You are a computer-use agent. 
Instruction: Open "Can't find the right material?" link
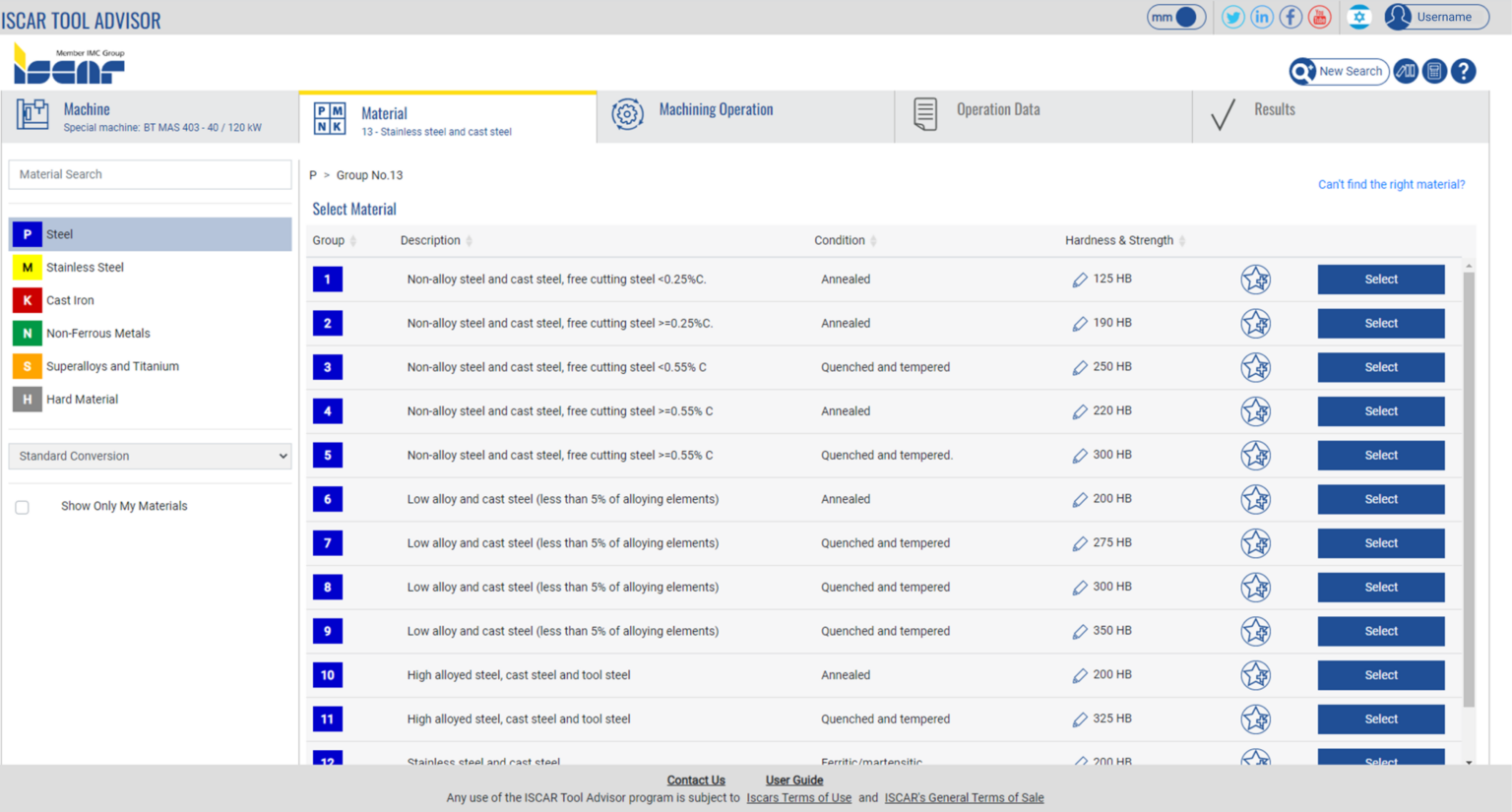coord(1390,184)
